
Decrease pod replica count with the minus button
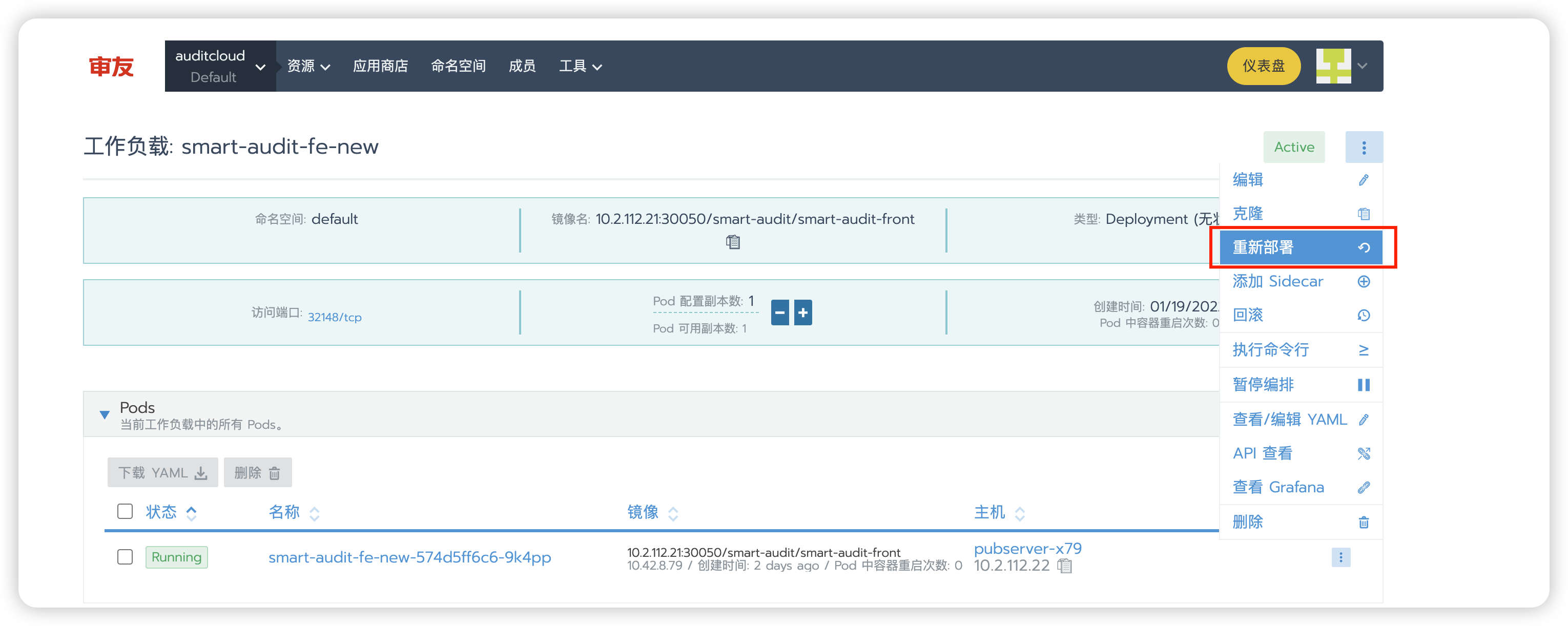780,312
